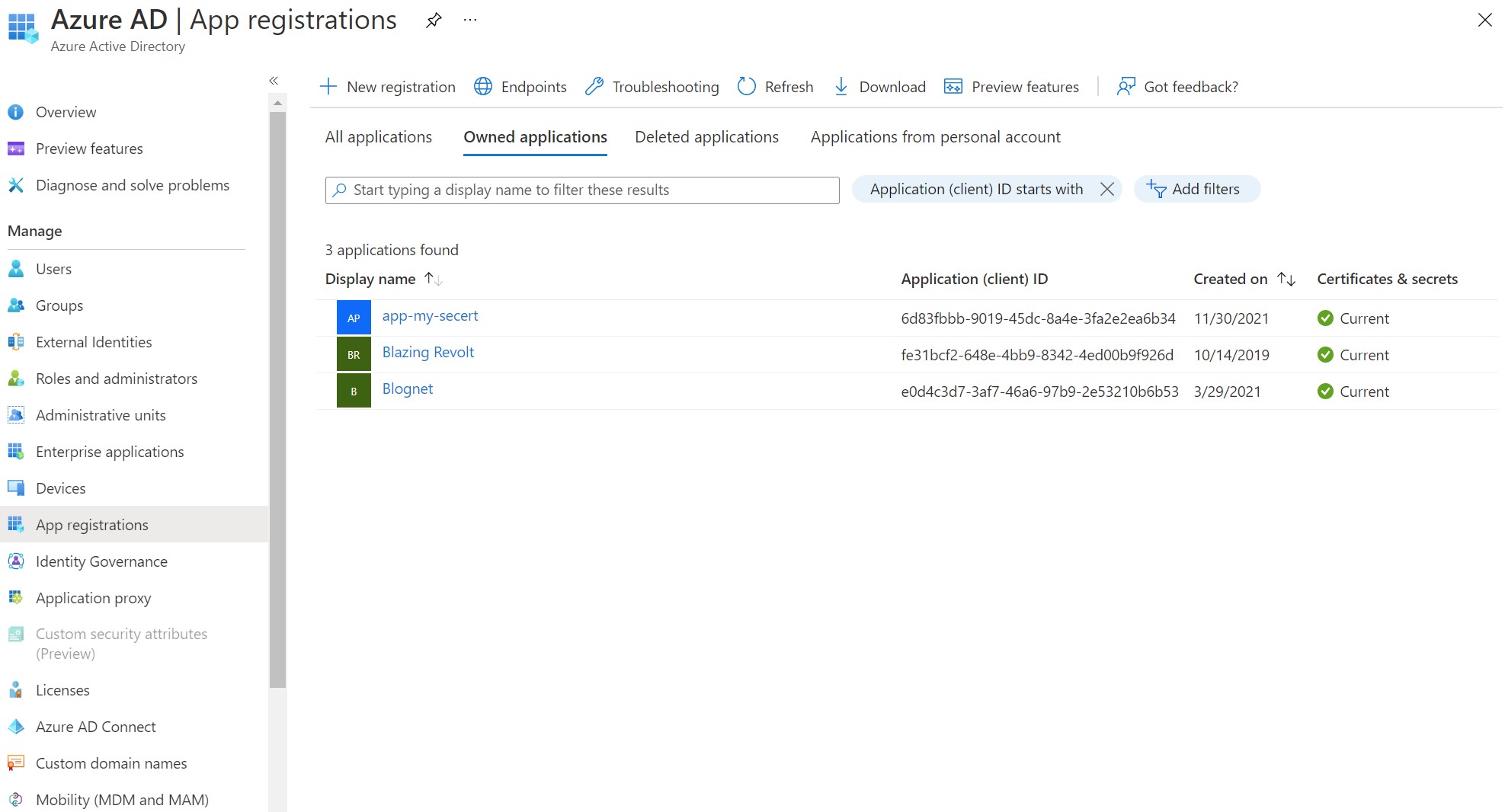1505x812 pixels.
Task: Click the Devices icon in sidebar
Action: point(16,488)
